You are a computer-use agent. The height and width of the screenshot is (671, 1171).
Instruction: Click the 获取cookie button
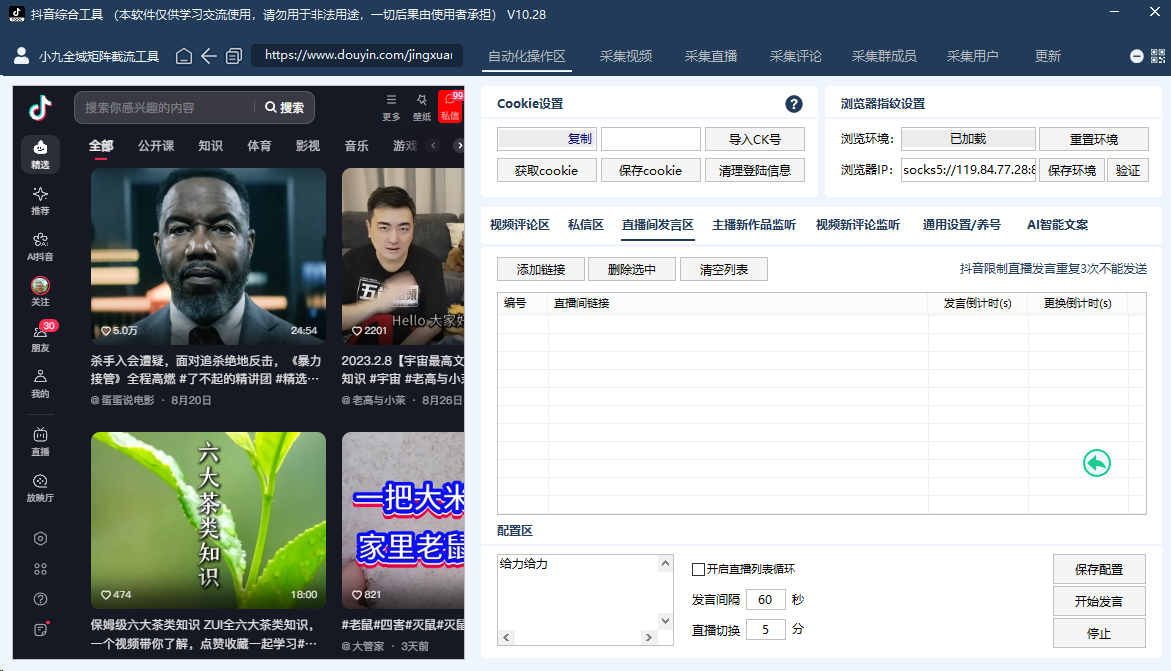tap(546, 170)
